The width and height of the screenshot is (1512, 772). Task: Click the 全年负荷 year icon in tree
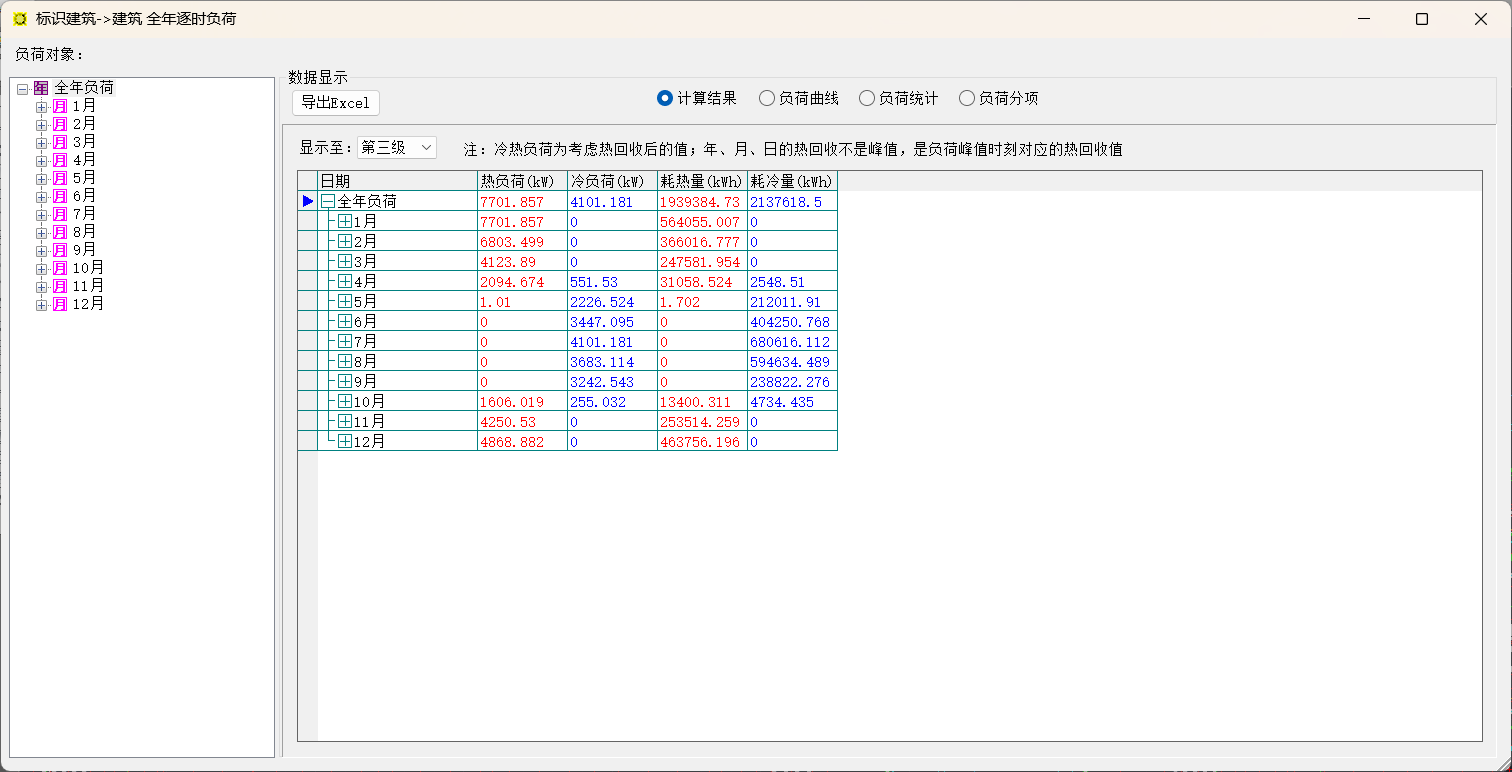[41, 88]
